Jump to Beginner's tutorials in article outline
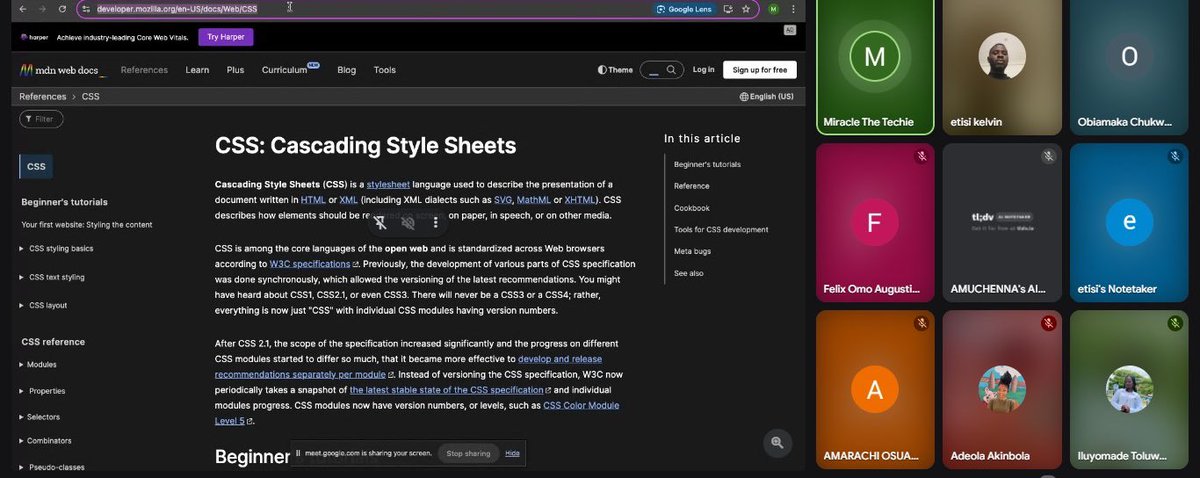 707,164
